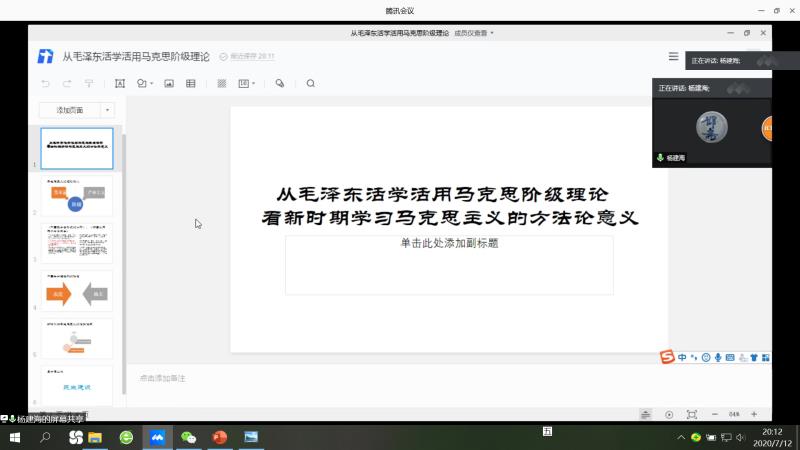The width and height of the screenshot is (800, 450).
Task: Click the 添加页面 button
Action: (70, 110)
